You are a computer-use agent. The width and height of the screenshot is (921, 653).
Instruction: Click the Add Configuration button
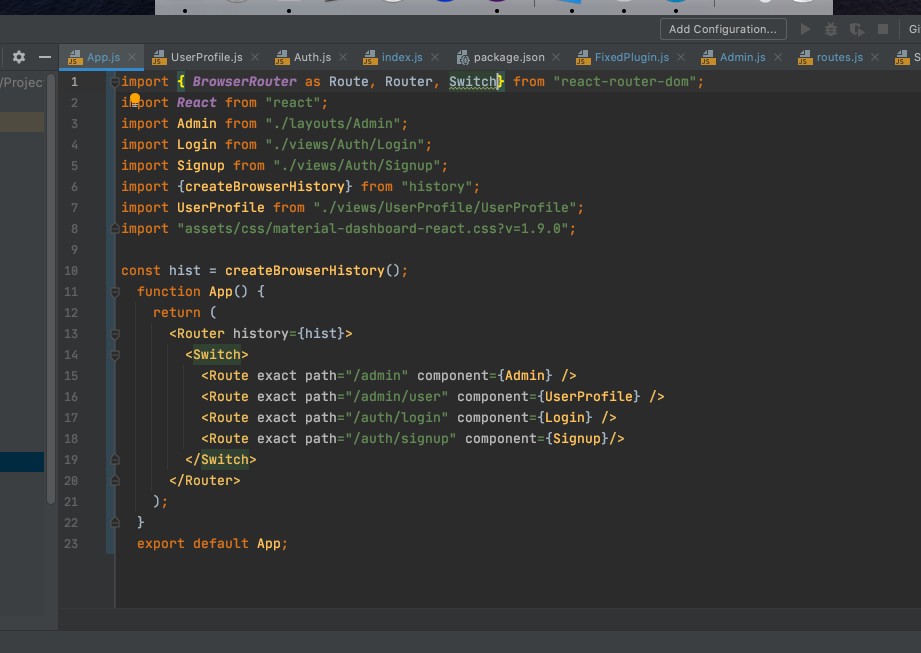(x=722, y=30)
